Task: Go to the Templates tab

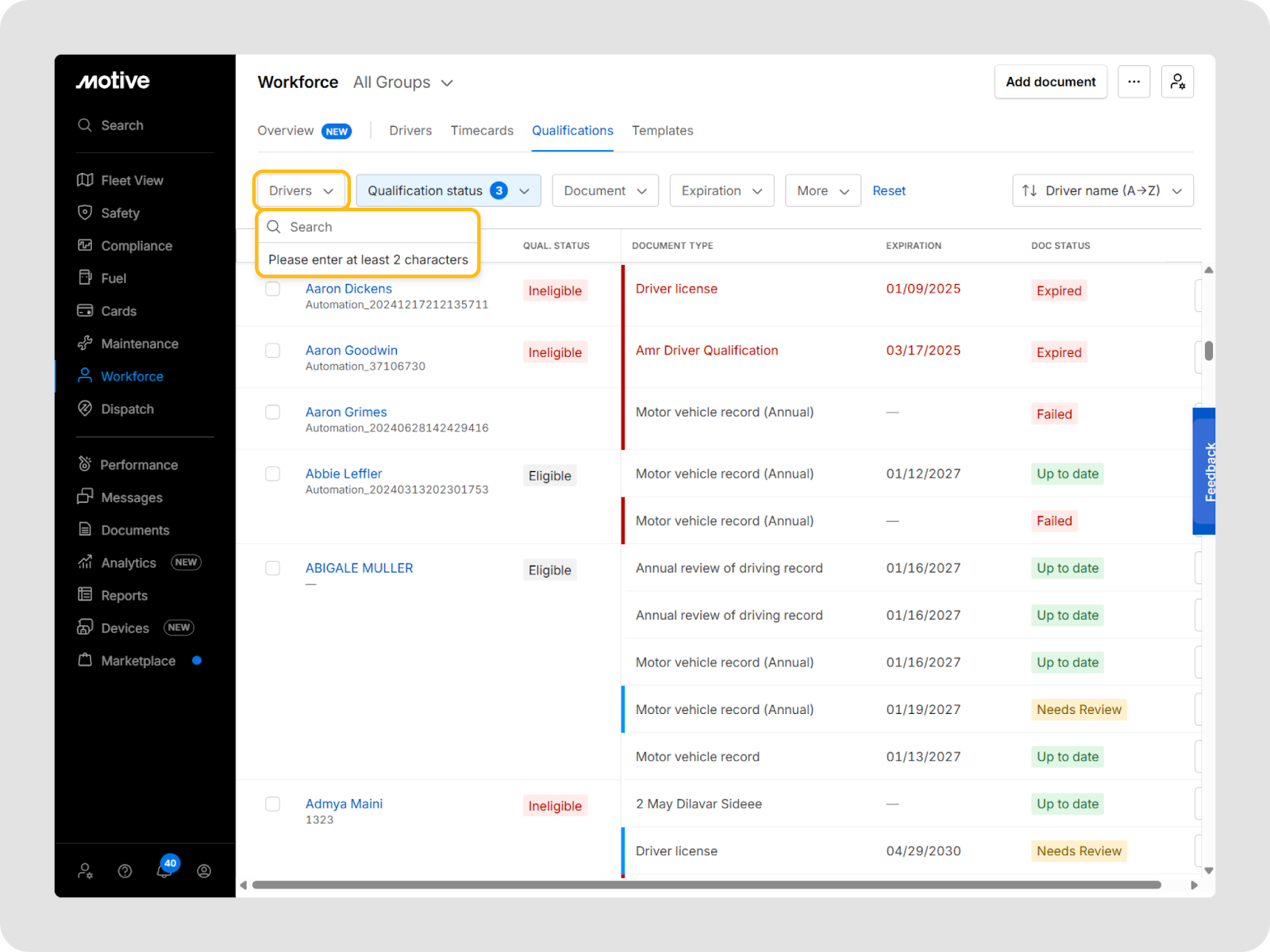Action: pyautogui.click(x=662, y=131)
